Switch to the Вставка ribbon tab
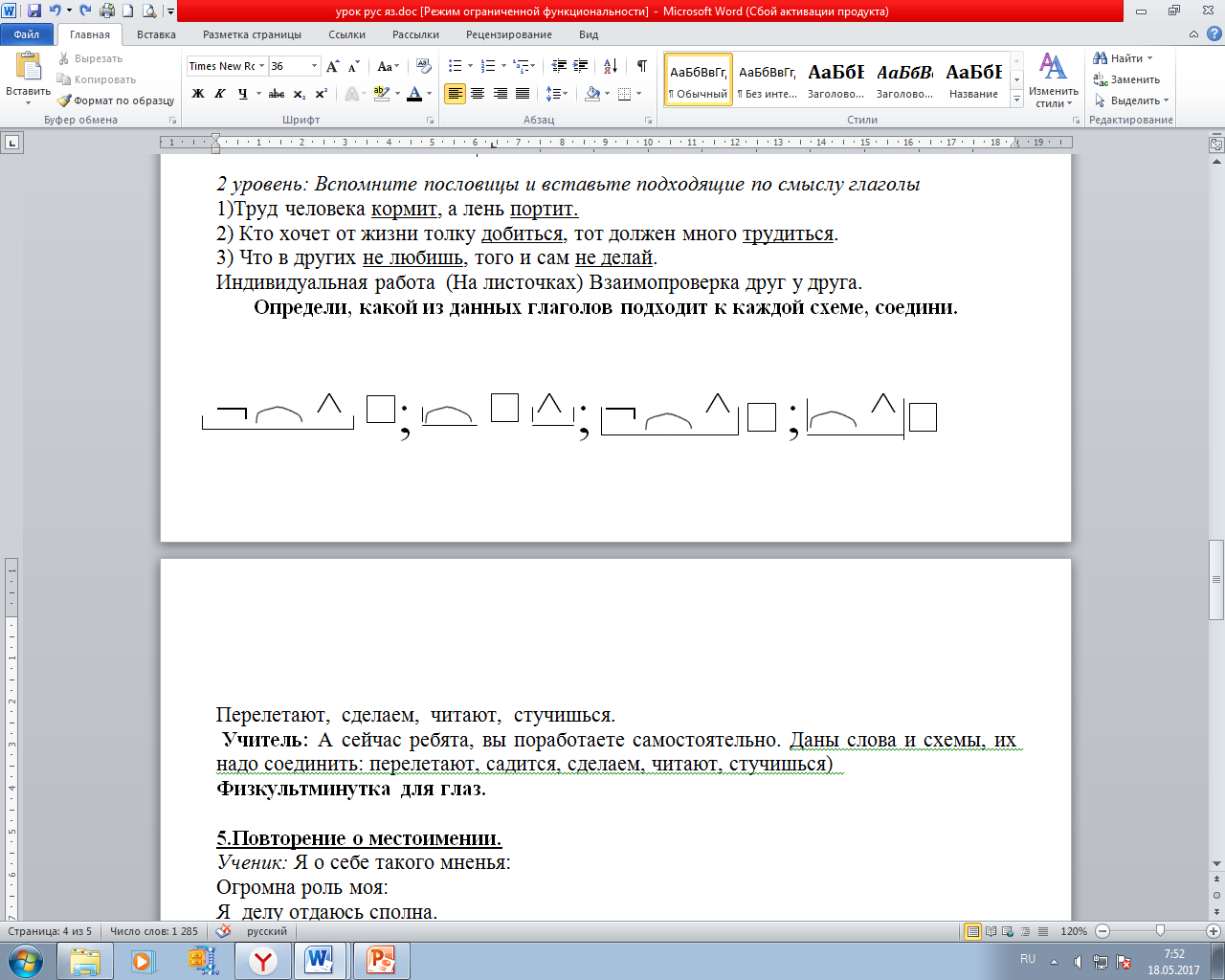Image resolution: width=1225 pixels, height=980 pixels. 156,34
